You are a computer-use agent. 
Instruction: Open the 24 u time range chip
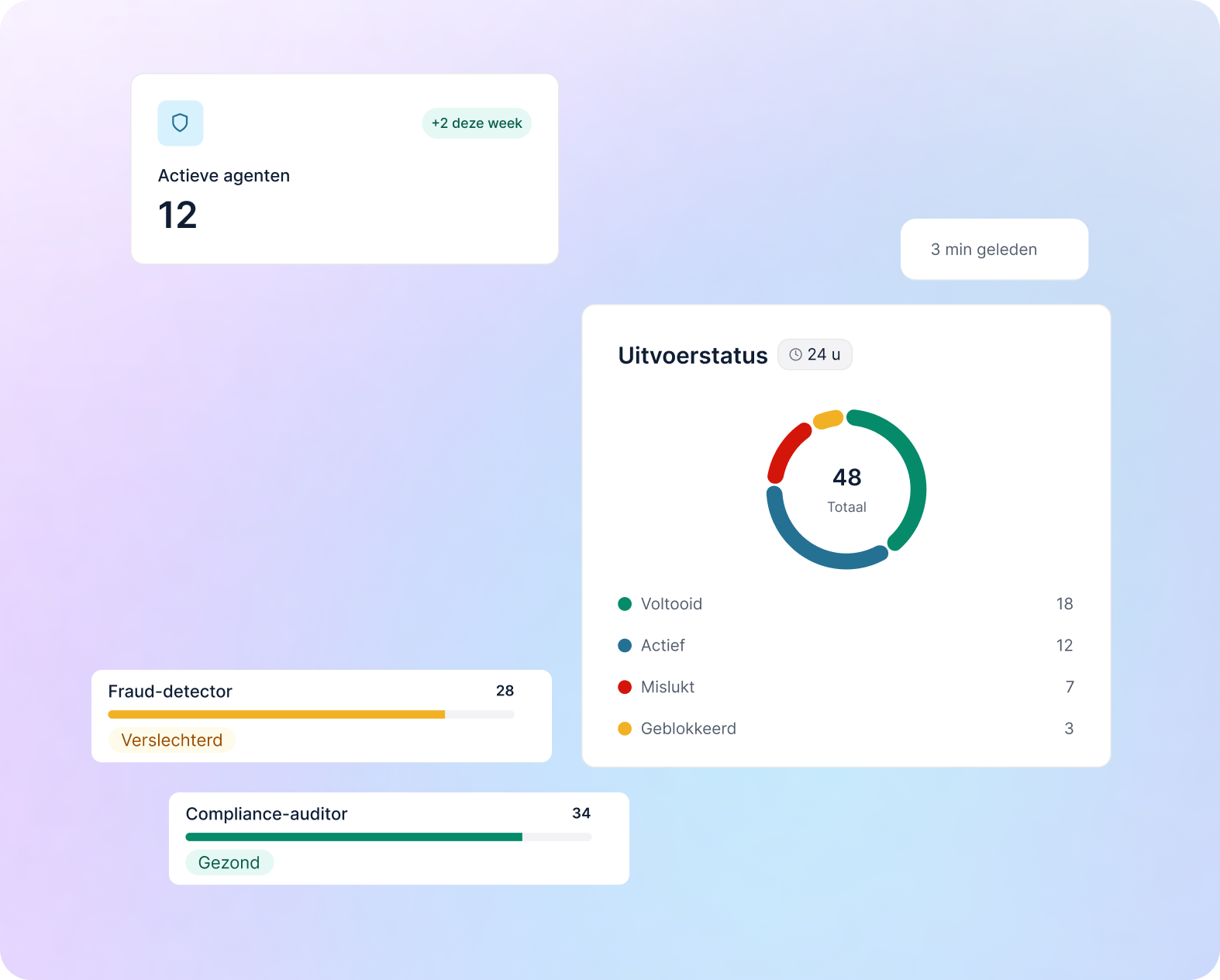pyautogui.click(x=815, y=355)
